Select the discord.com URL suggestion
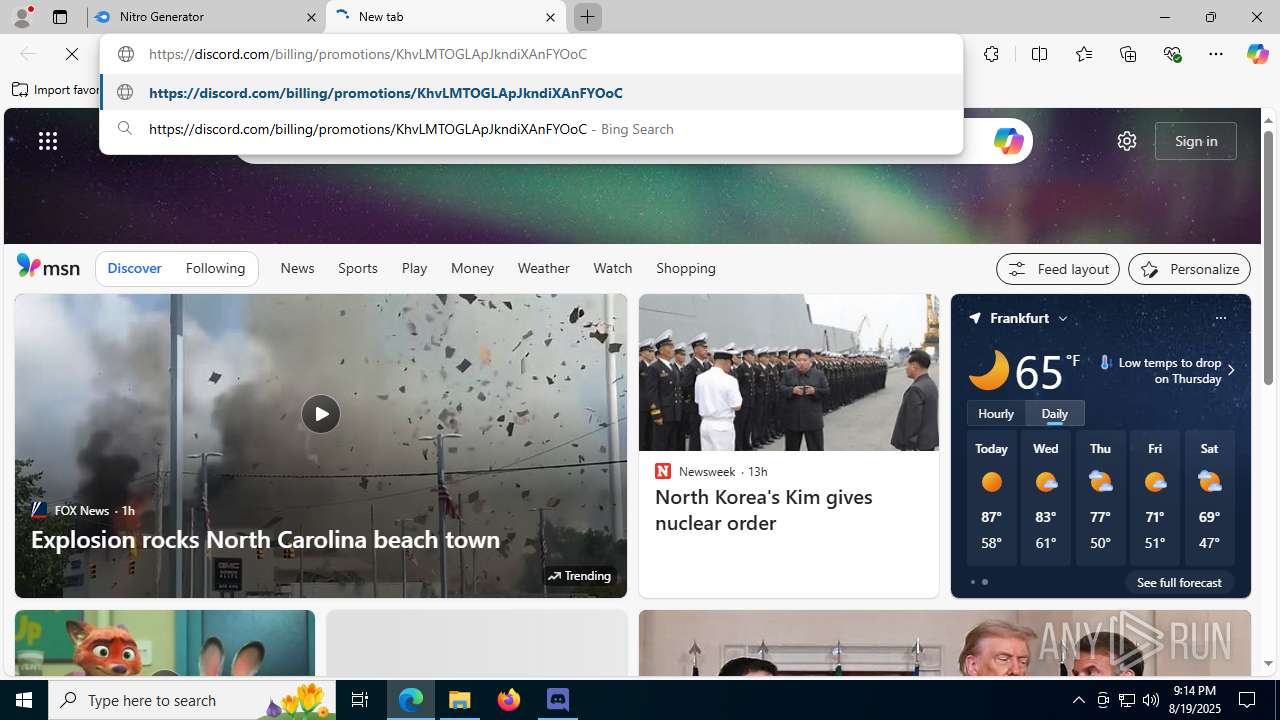 click(531, 92)
